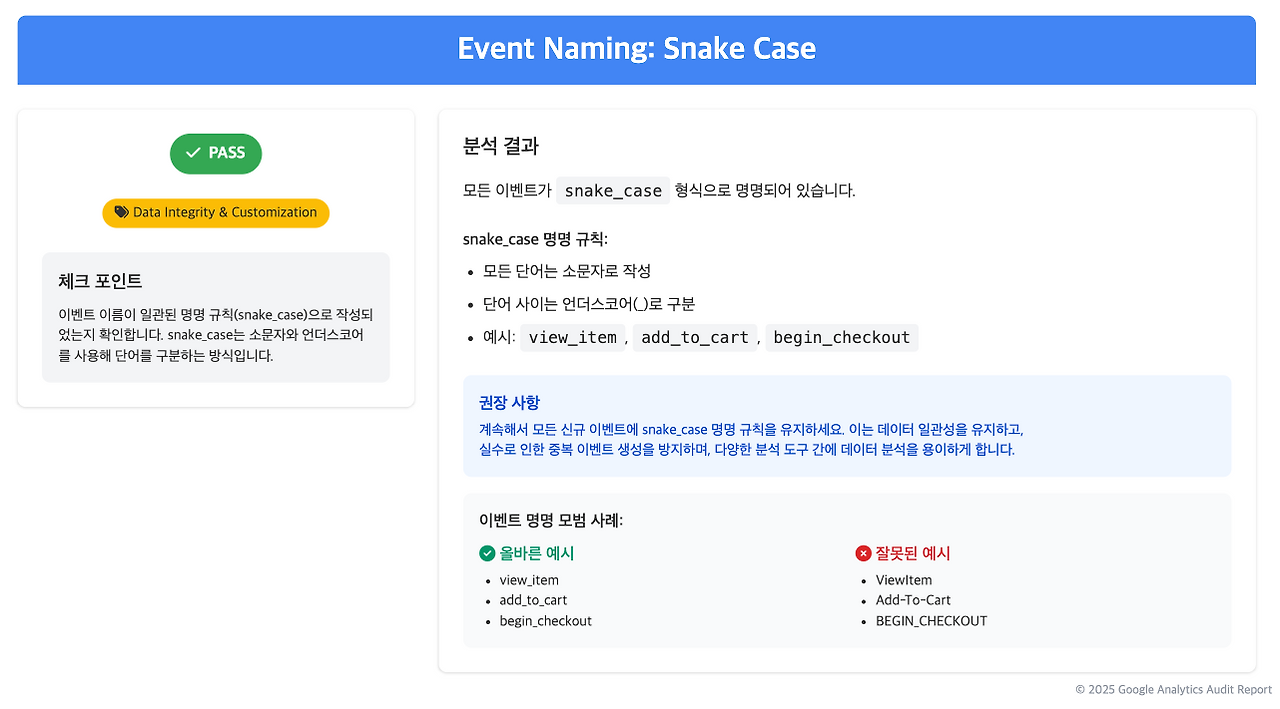Screen dimensions: 1280x709
Task: Click the Event Naming: Snake Case header
Action: click(x=636, y=48)
